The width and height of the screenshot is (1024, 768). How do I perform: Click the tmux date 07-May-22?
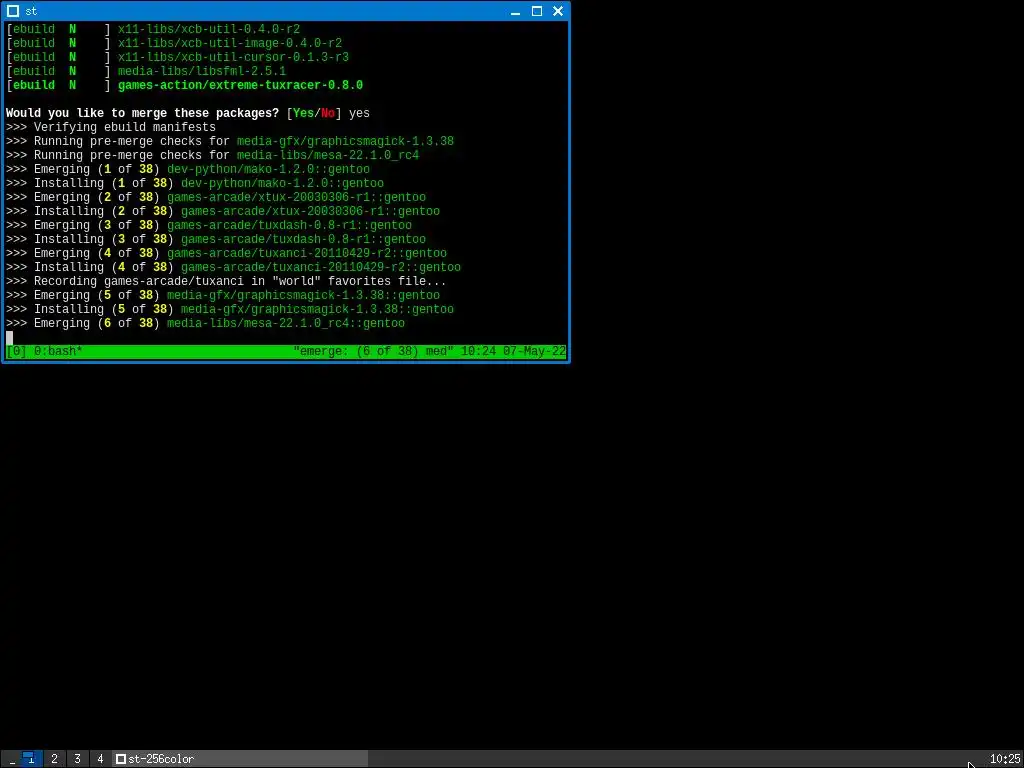pyautogui.click(x=534, y=351)
